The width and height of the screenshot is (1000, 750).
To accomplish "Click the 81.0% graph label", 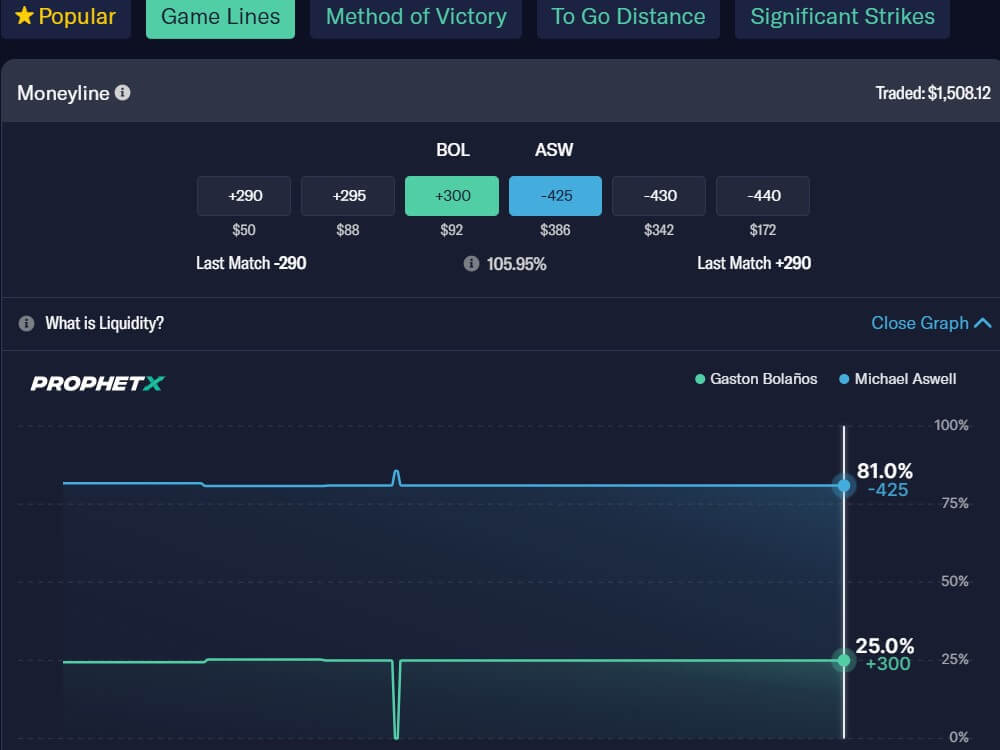I will [x=885, y=471].
